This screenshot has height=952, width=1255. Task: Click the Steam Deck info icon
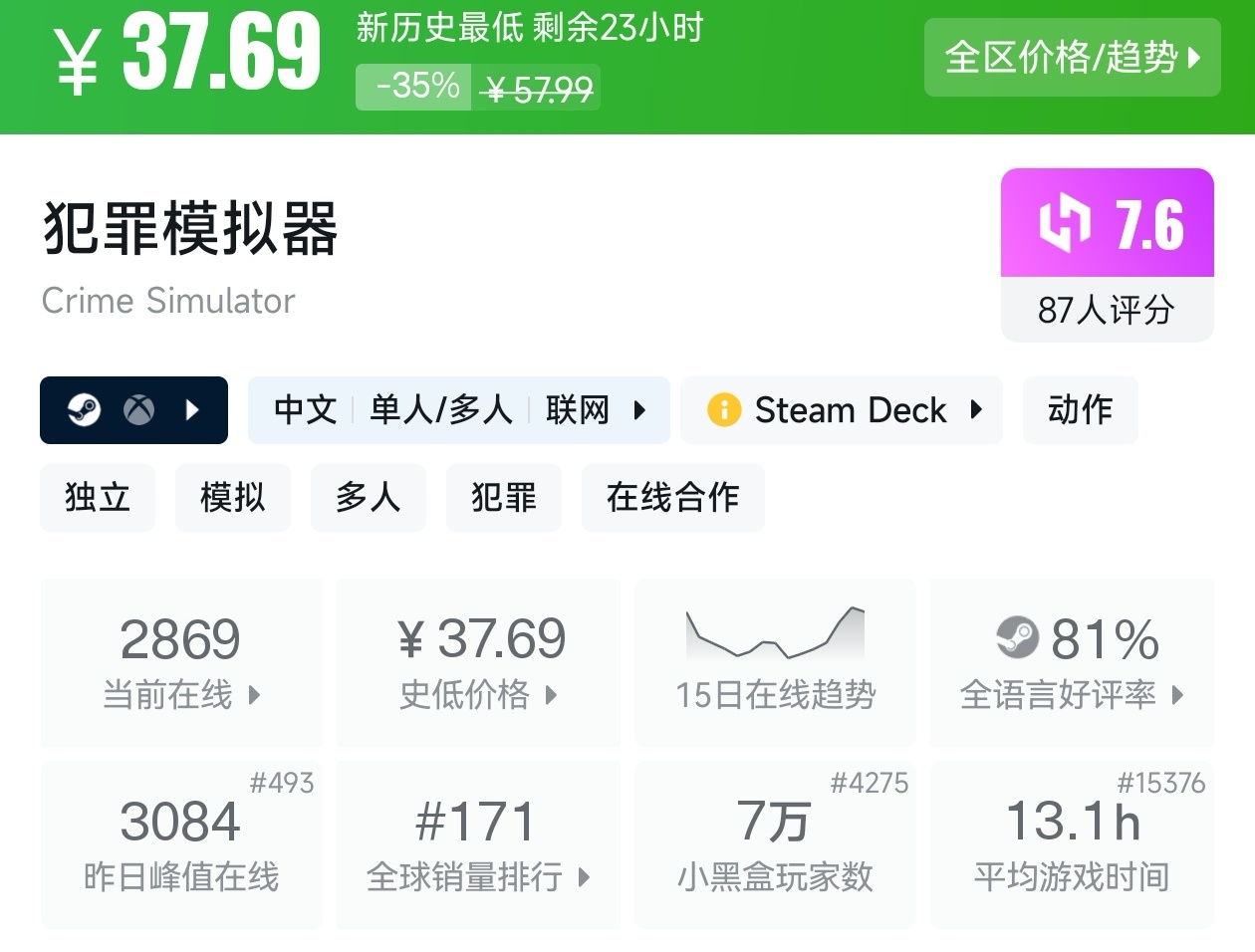(x=724, y=409)
